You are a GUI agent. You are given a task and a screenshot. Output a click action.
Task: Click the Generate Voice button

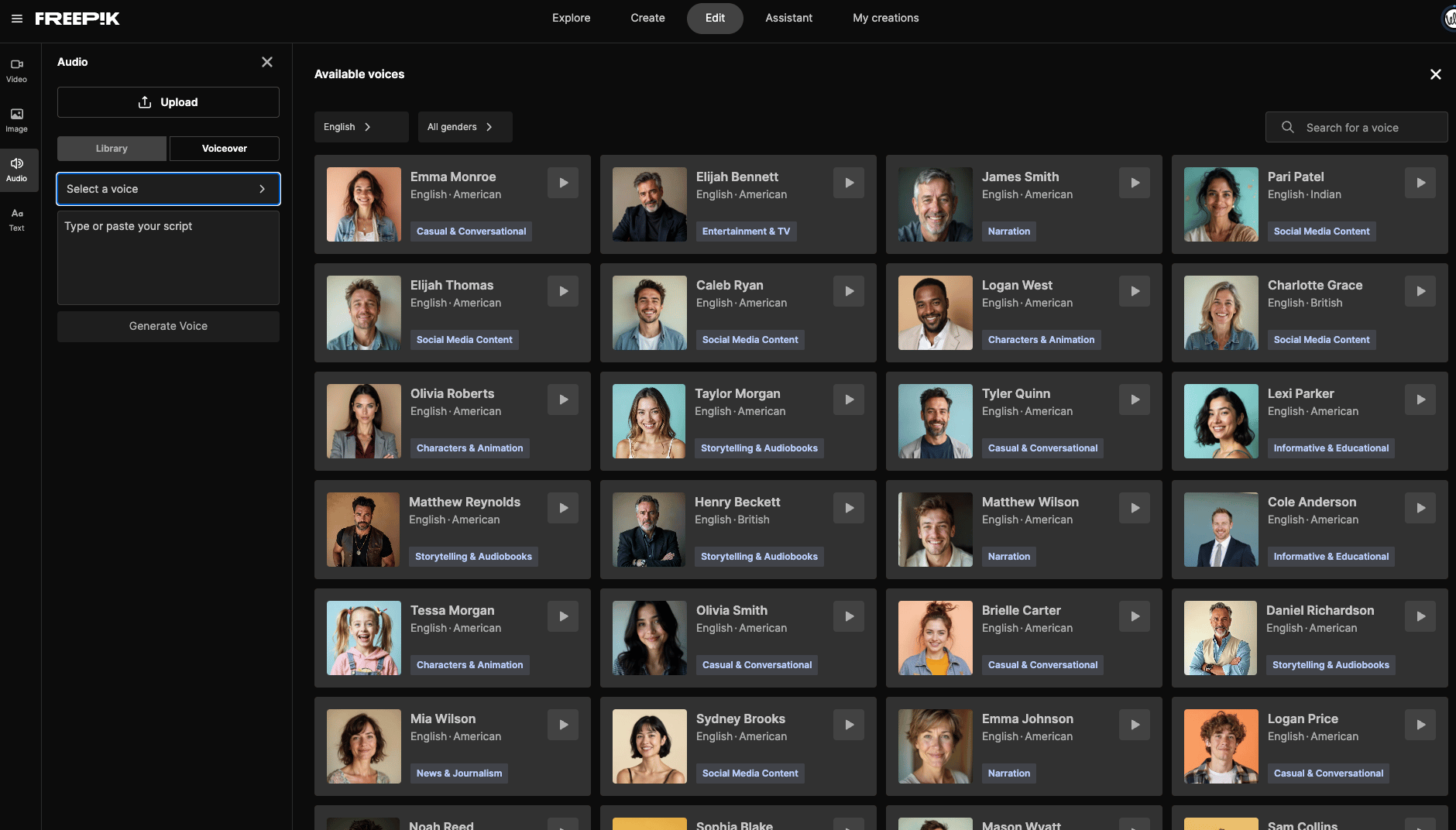pyautogui.click(x=168, y=327)
